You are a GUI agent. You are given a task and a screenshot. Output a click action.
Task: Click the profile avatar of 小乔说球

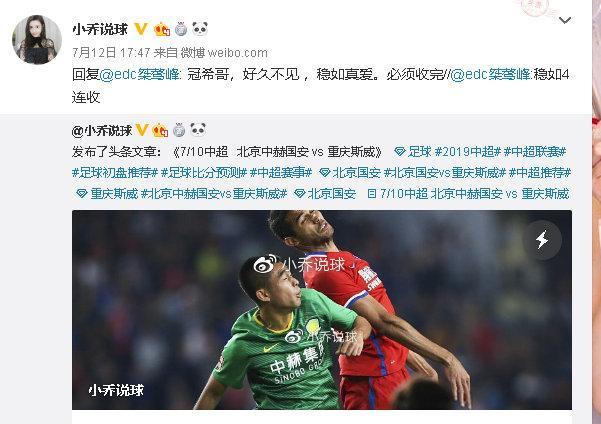tap(37, 40)
